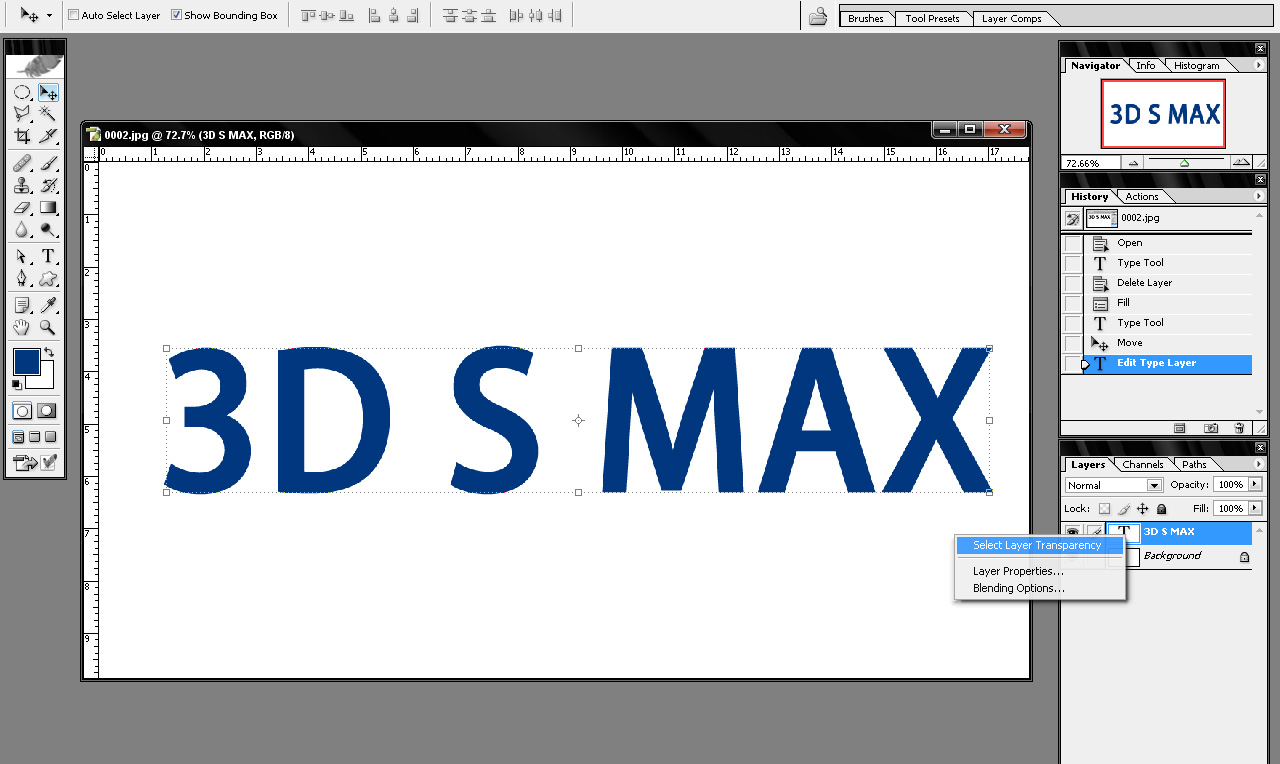Enable Edit in Standard Mode button

22,411
